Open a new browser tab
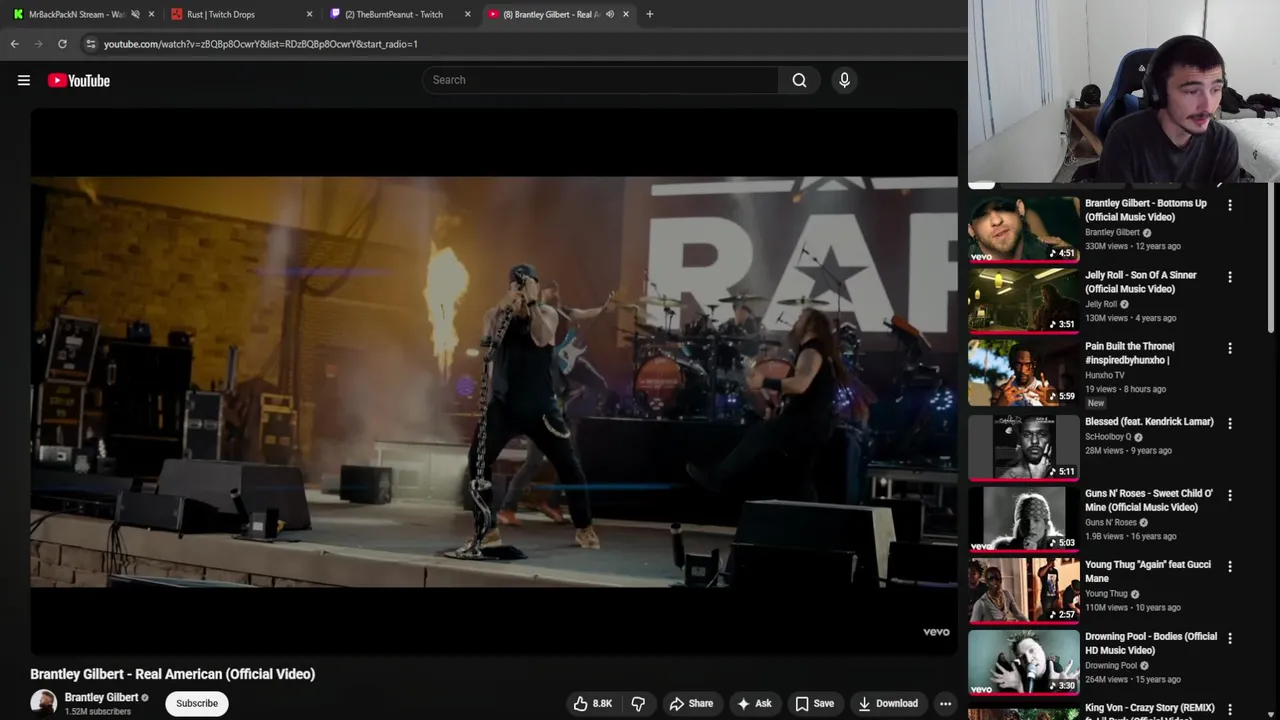The image size is (1280, 720). click(650, 14)
